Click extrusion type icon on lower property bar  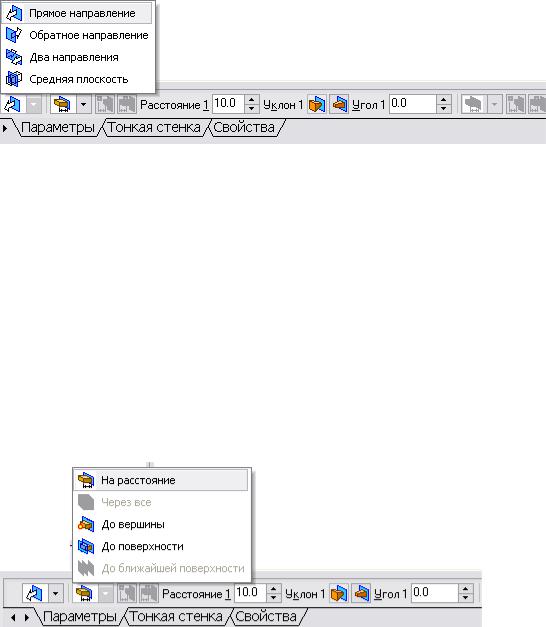(x=84, y=594)
